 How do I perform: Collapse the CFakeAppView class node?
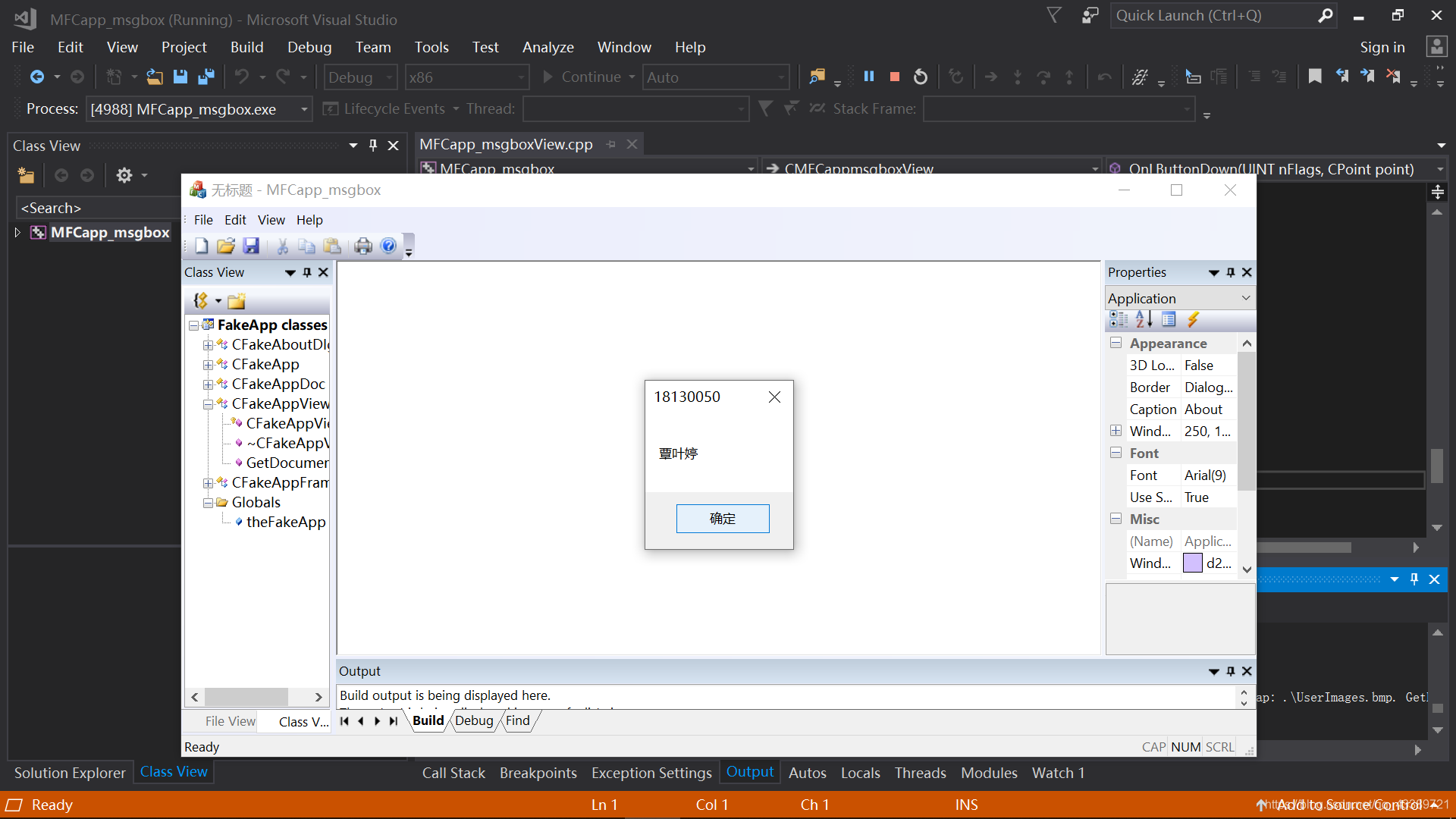tap(208, 404)
